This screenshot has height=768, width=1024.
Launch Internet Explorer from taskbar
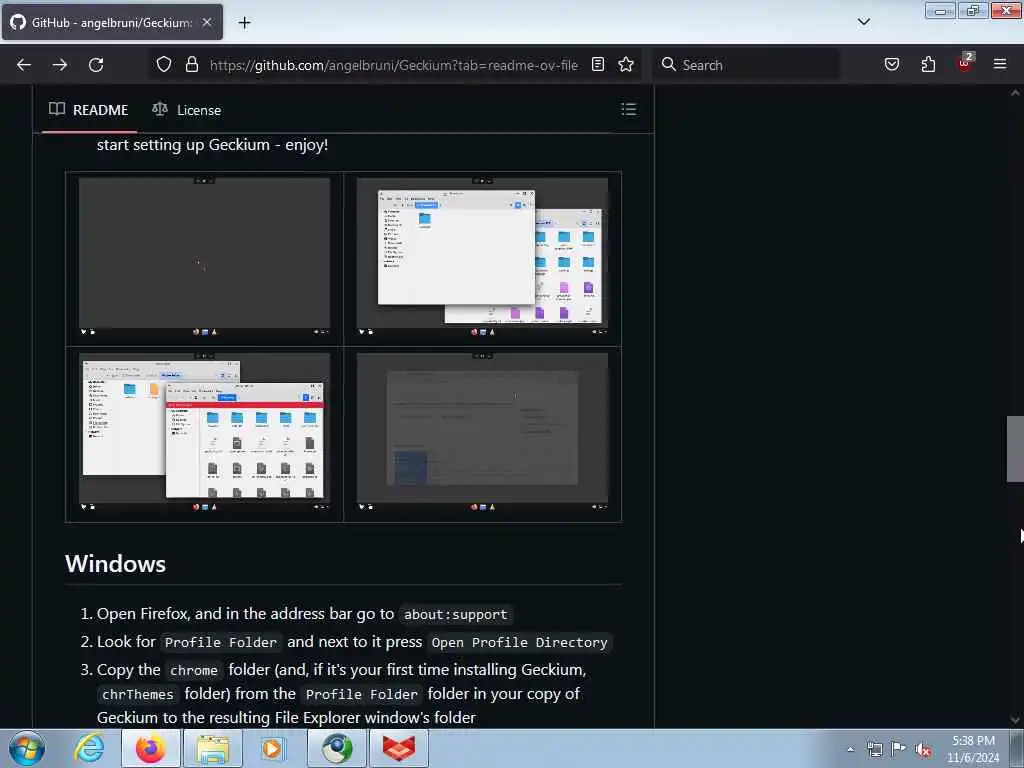(x=89, y=748)
